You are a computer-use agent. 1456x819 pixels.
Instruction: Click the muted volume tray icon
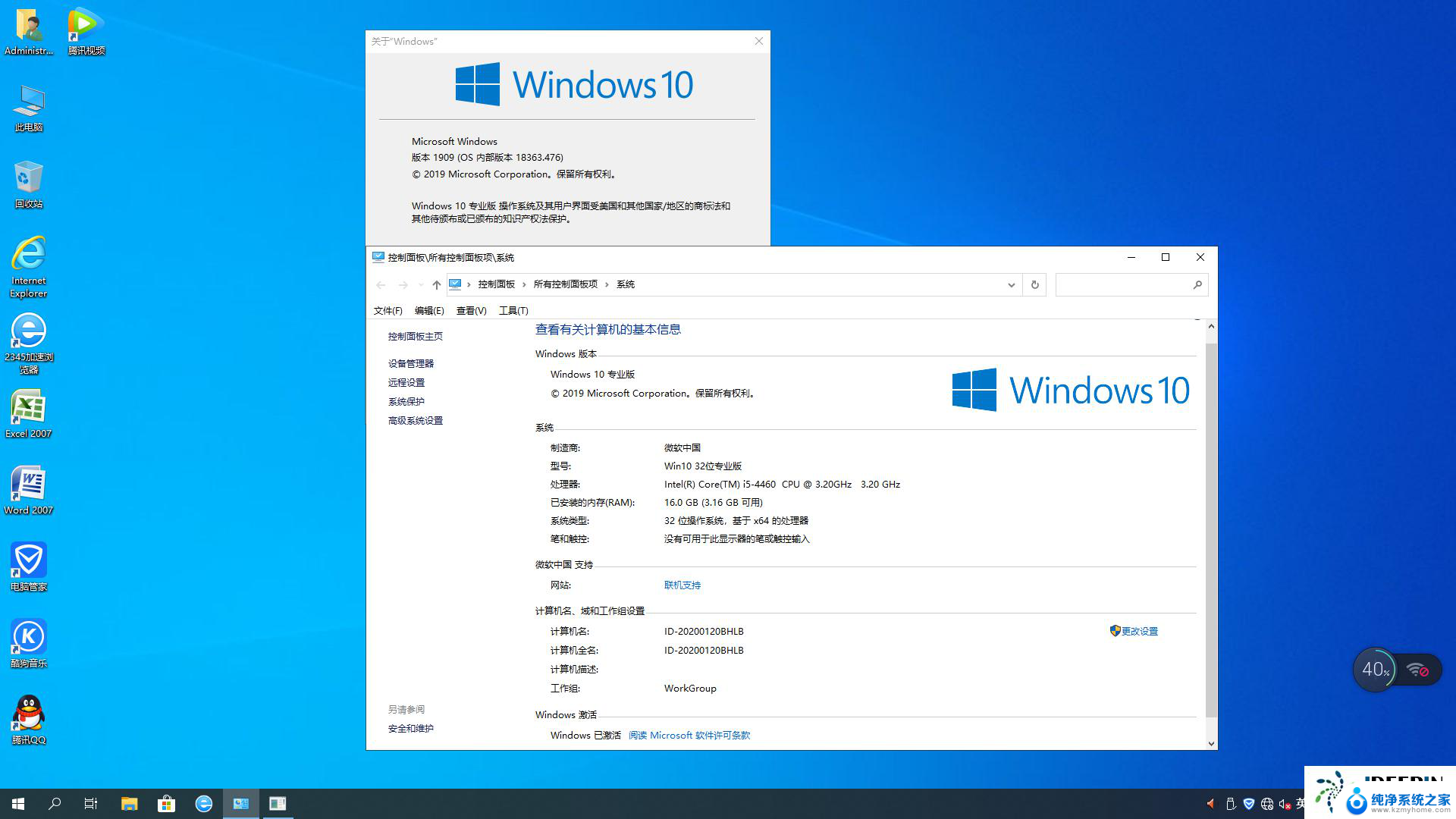pyautogui.click(x=1285, y=804)
